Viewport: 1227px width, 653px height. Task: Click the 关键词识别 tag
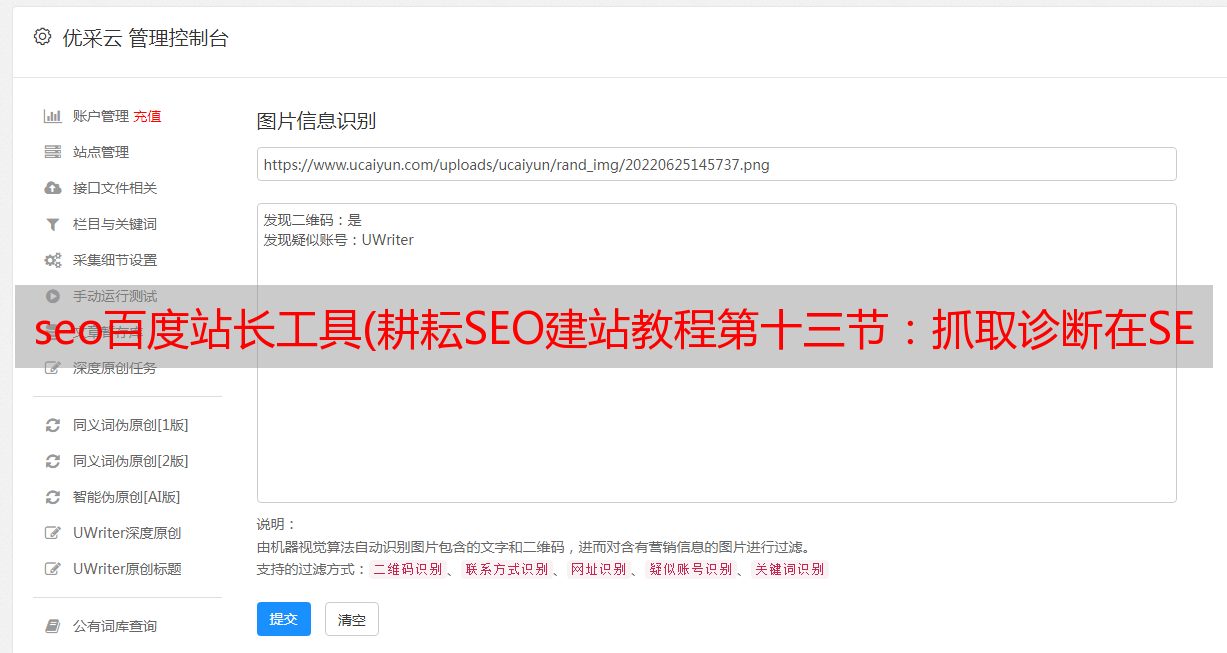coord(790,569)
